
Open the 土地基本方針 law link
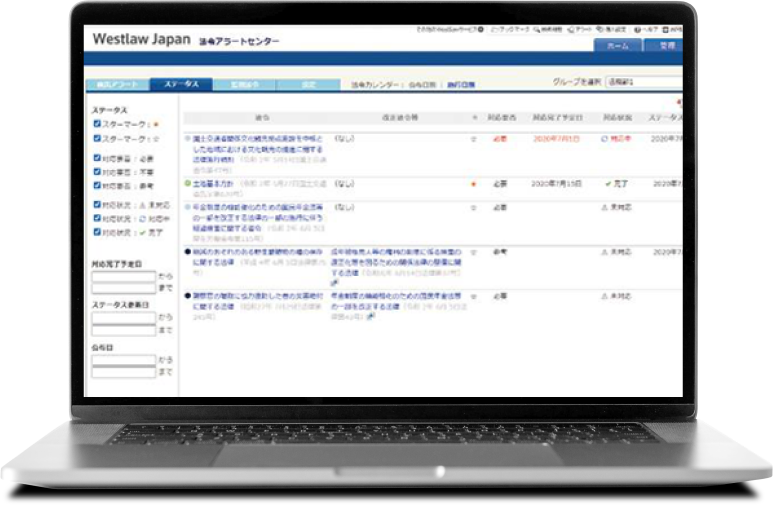point(213,183)
